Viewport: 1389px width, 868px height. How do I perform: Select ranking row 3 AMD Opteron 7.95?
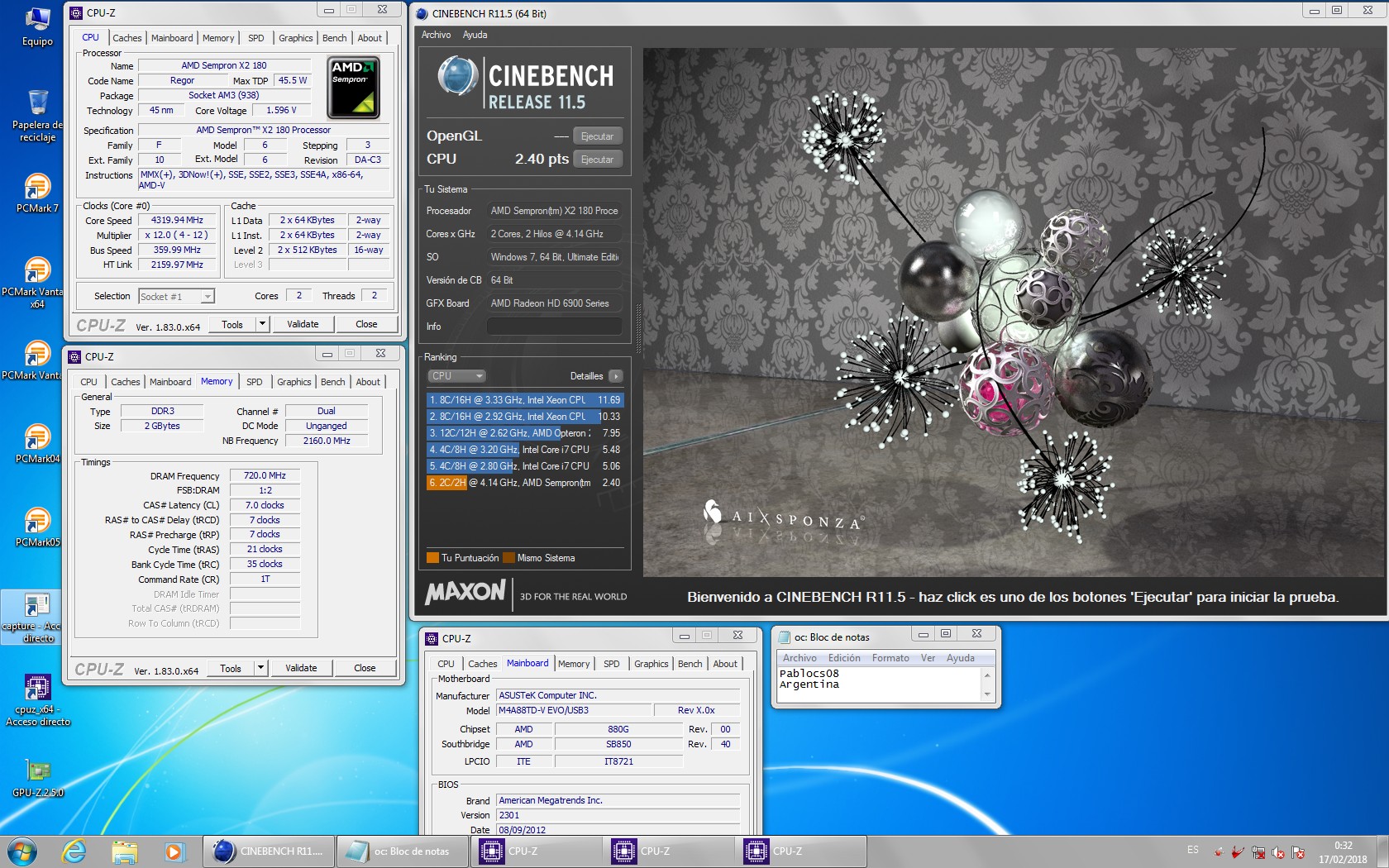tap(524, 433)
